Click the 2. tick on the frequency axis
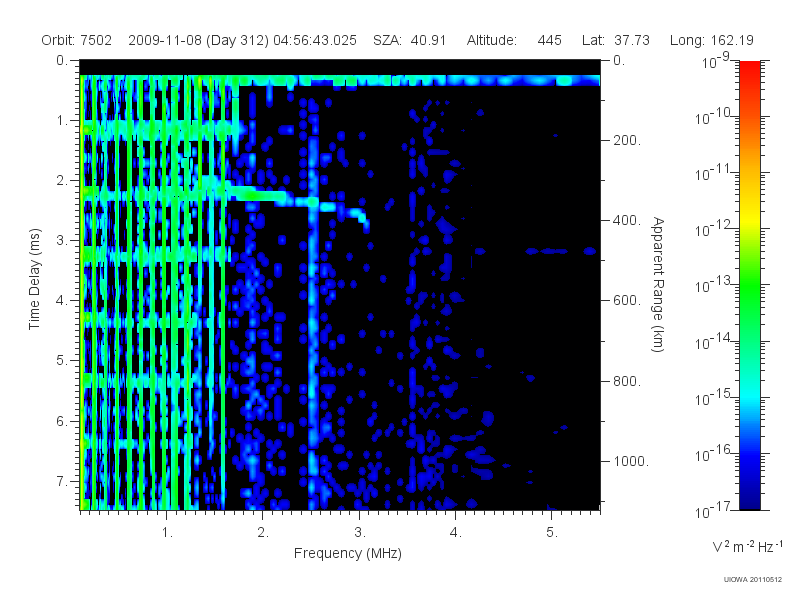Screen dimensions: 800x600 coord(263,533)
